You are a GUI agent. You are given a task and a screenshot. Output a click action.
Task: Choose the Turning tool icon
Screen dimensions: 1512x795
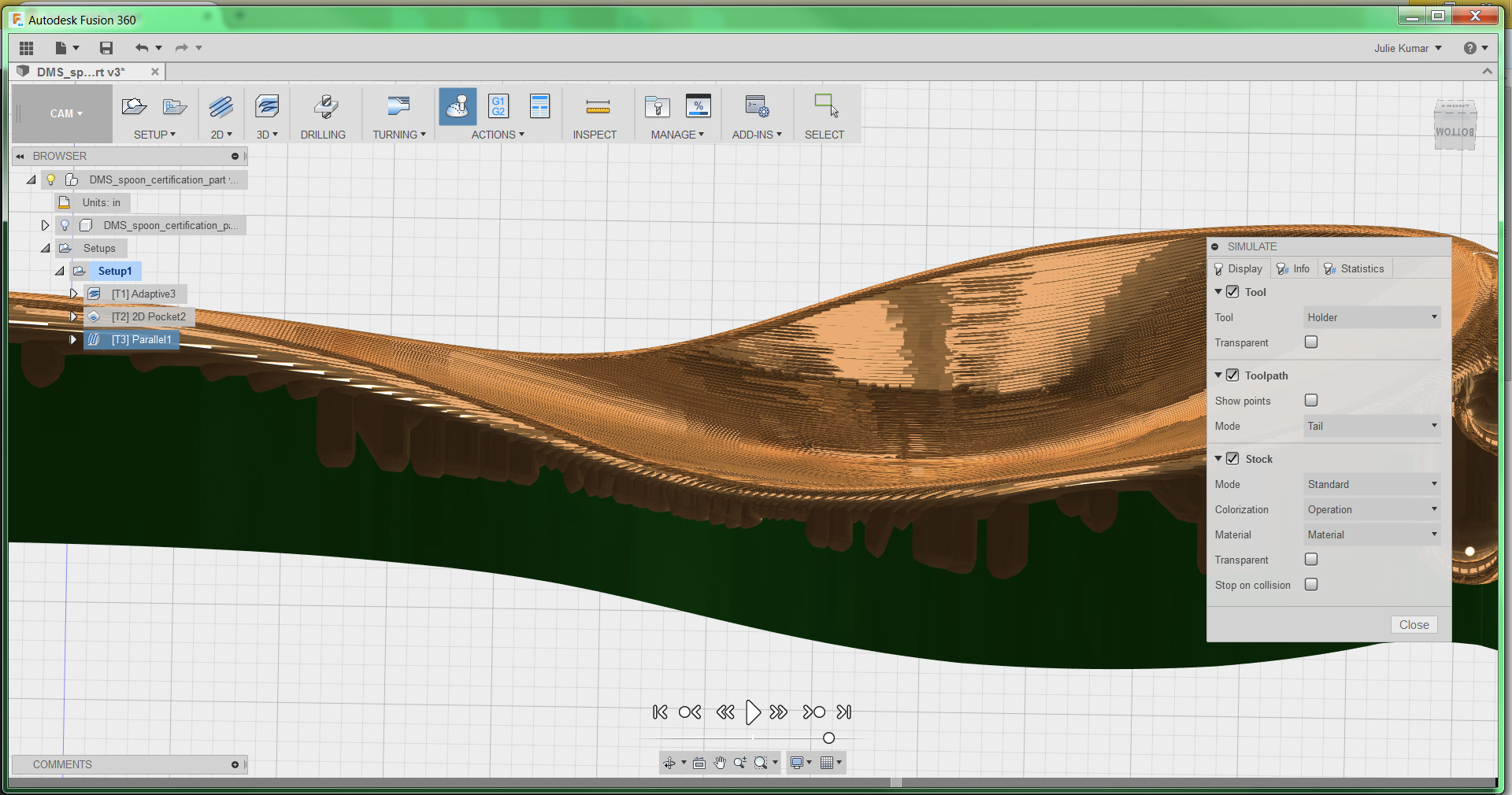point(399,106)
